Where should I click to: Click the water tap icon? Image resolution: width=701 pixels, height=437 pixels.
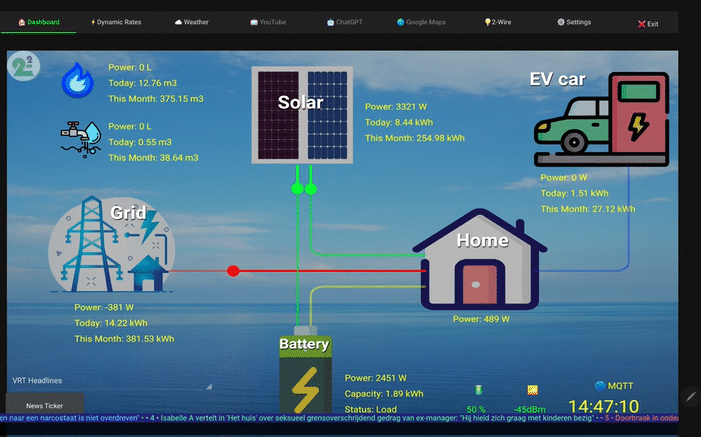click(x=80, y=140)
